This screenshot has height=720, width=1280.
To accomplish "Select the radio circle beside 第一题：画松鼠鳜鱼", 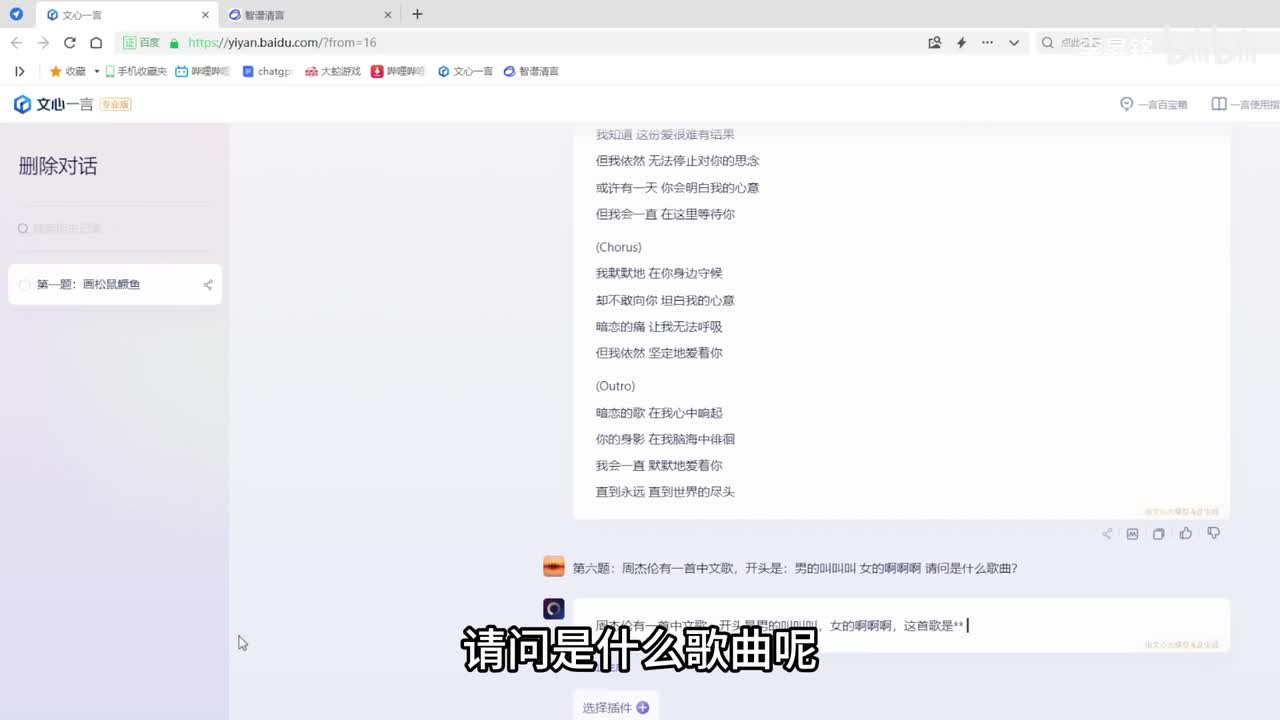I will [25, 285].
